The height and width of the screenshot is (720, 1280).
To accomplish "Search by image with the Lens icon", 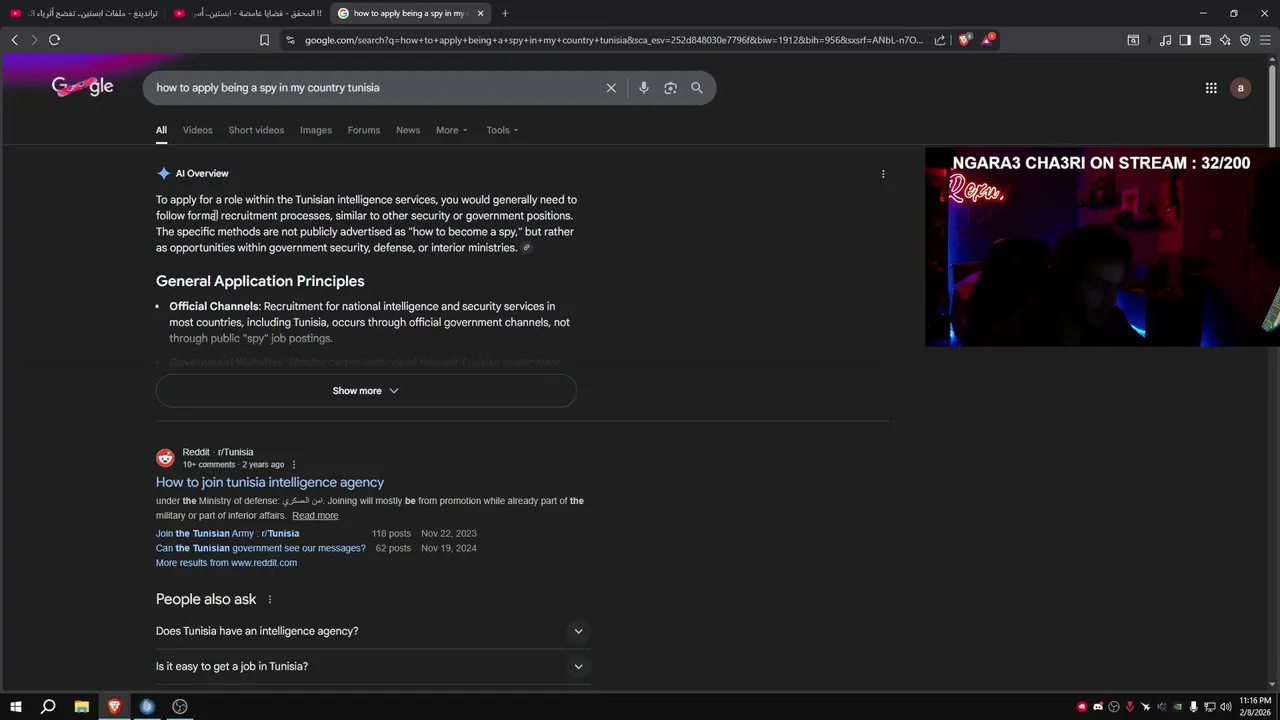I will [670, 88].
